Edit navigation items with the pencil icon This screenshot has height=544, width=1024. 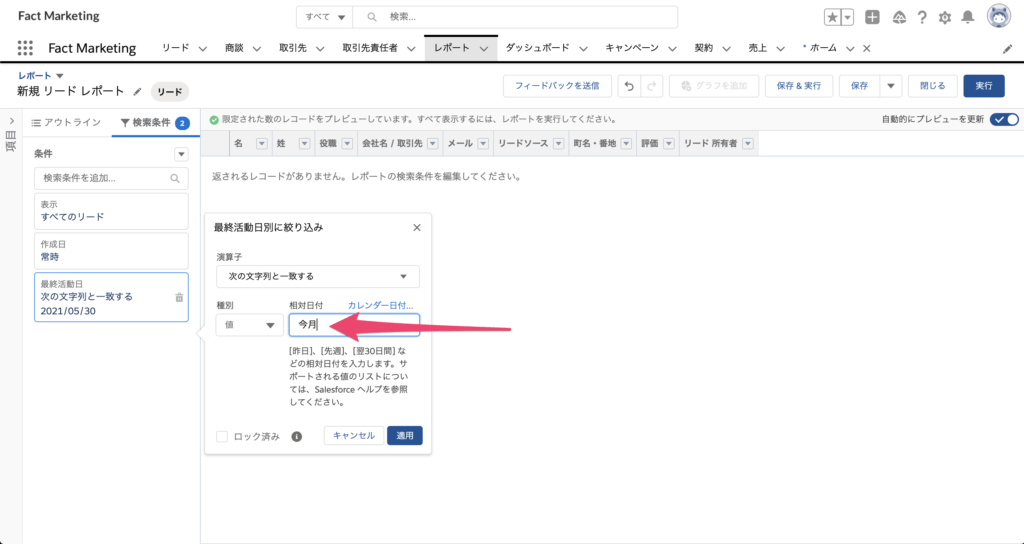1007,49
